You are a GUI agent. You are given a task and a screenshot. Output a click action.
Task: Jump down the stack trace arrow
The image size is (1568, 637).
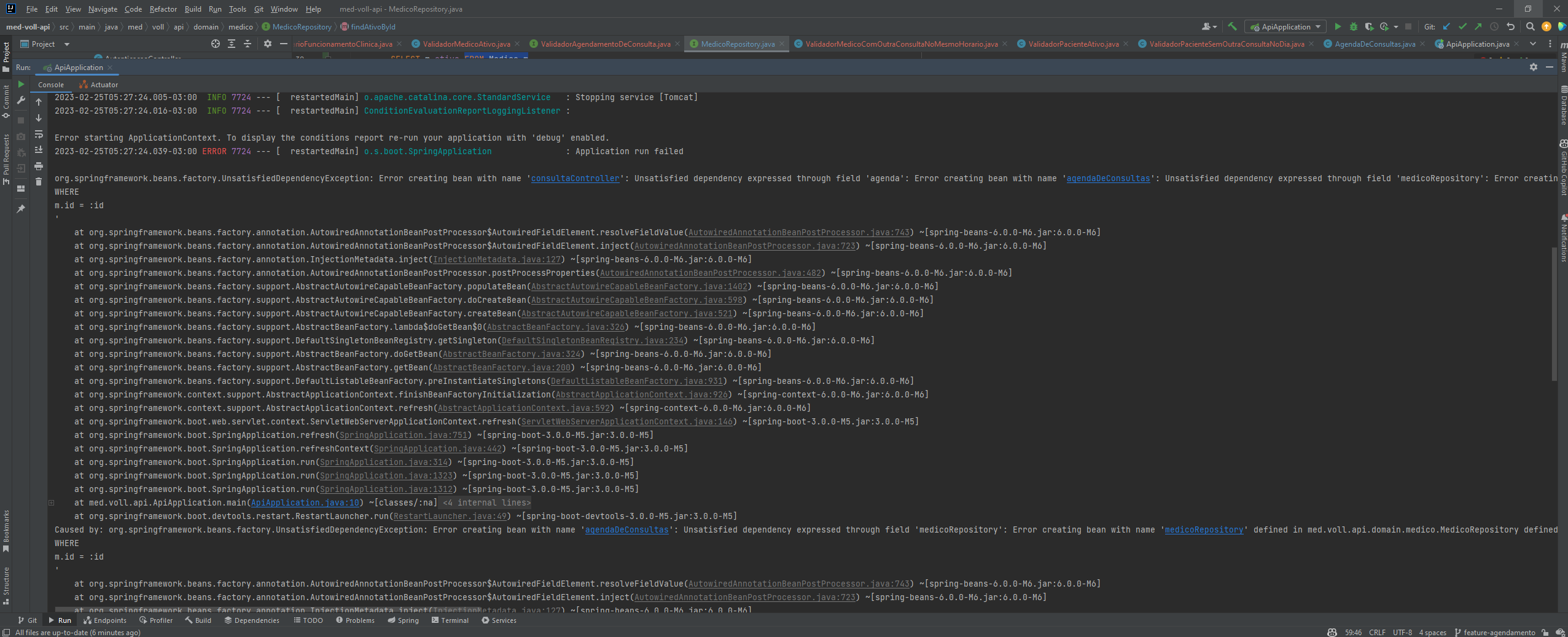(x=39, y=118)
